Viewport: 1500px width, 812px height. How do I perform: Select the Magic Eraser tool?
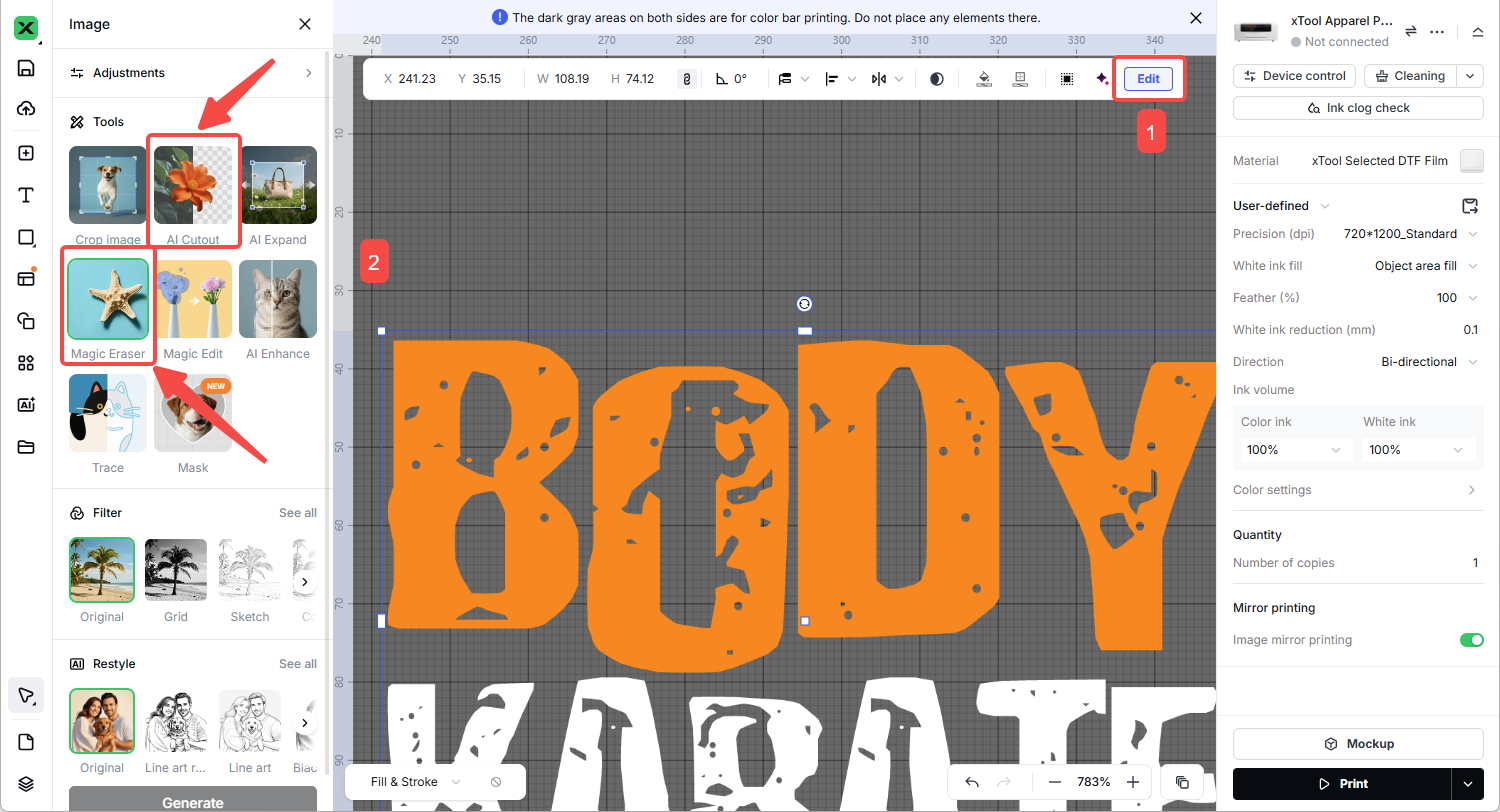[x=108, y=310]
